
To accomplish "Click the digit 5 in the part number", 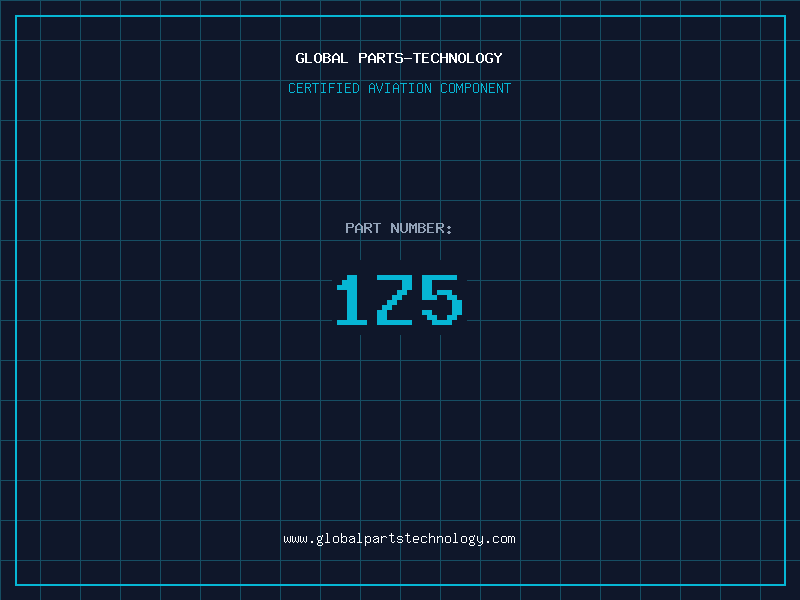I will pos(442,300).
